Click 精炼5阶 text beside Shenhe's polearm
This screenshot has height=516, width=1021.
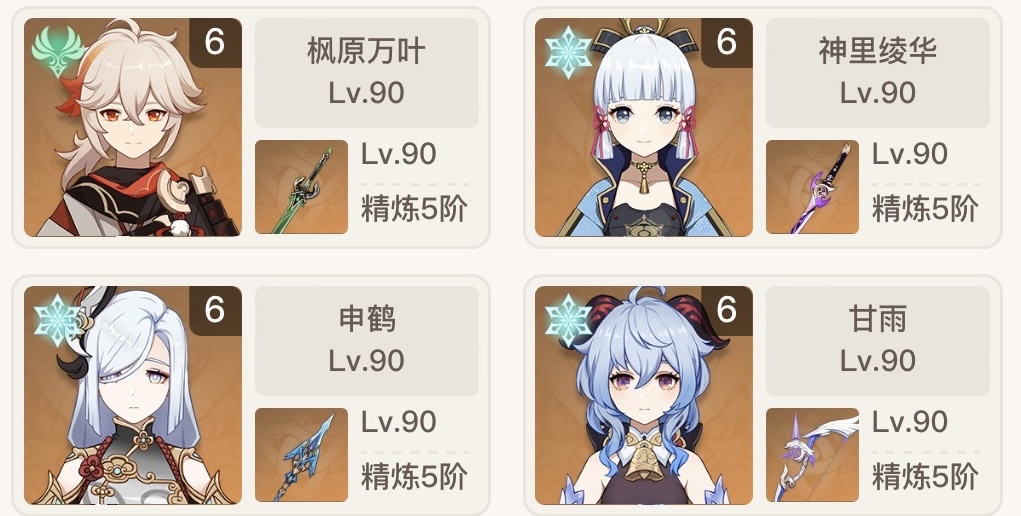[x=414, y=478]
